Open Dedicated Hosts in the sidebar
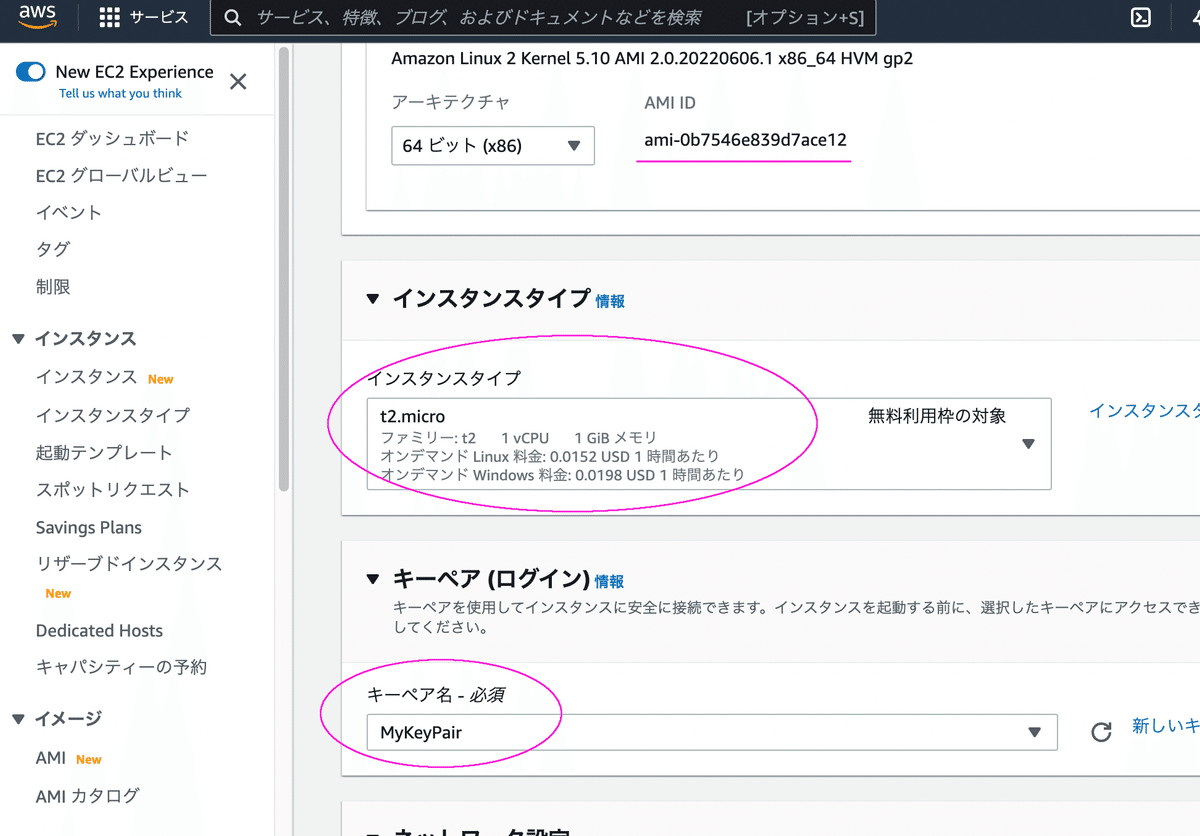1200x836 pixels. pyautogui.click(x=99, y=630)
